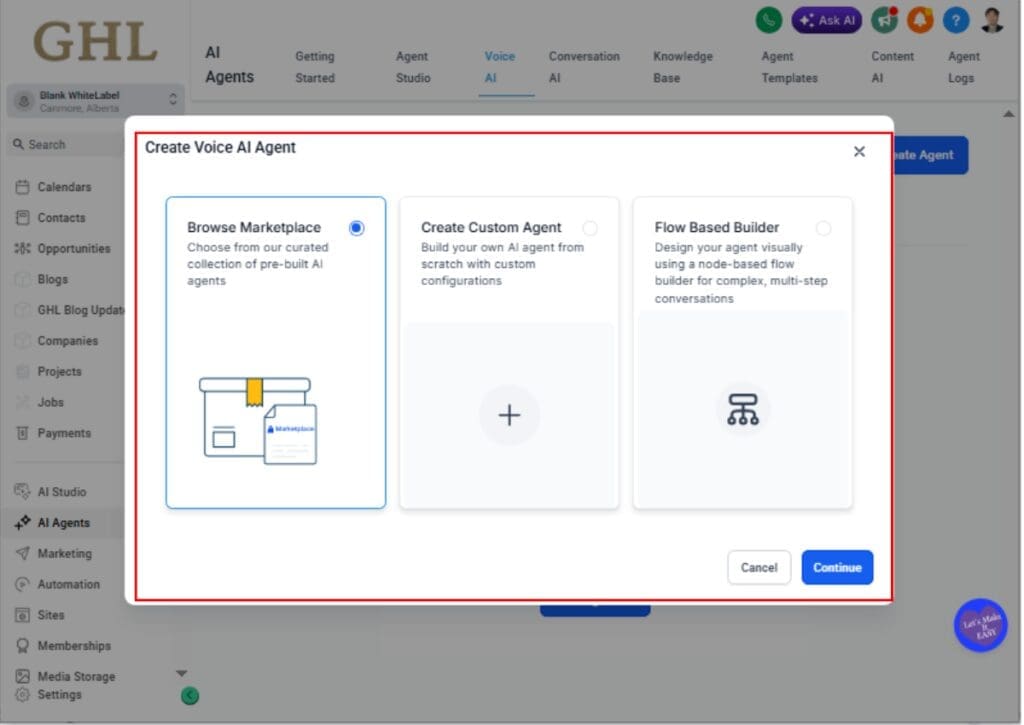Screen dimensions: 1024x725
Task: Open Payments in the sidebar
Action: (64, 432)
